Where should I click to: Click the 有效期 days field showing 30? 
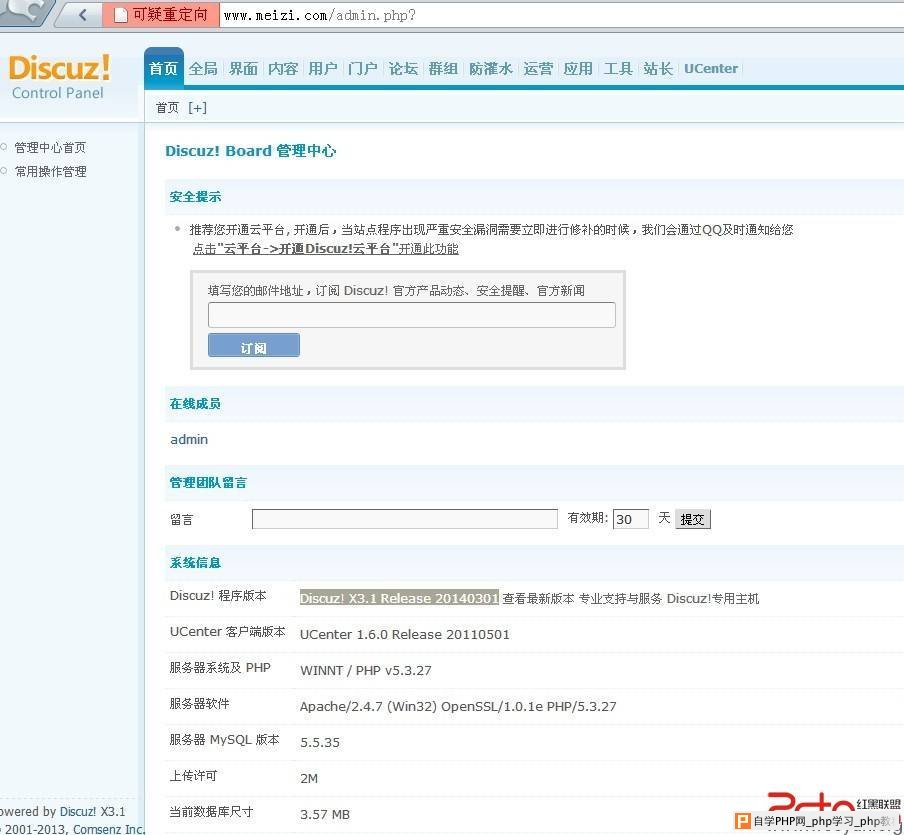click(x=630, y=519)
